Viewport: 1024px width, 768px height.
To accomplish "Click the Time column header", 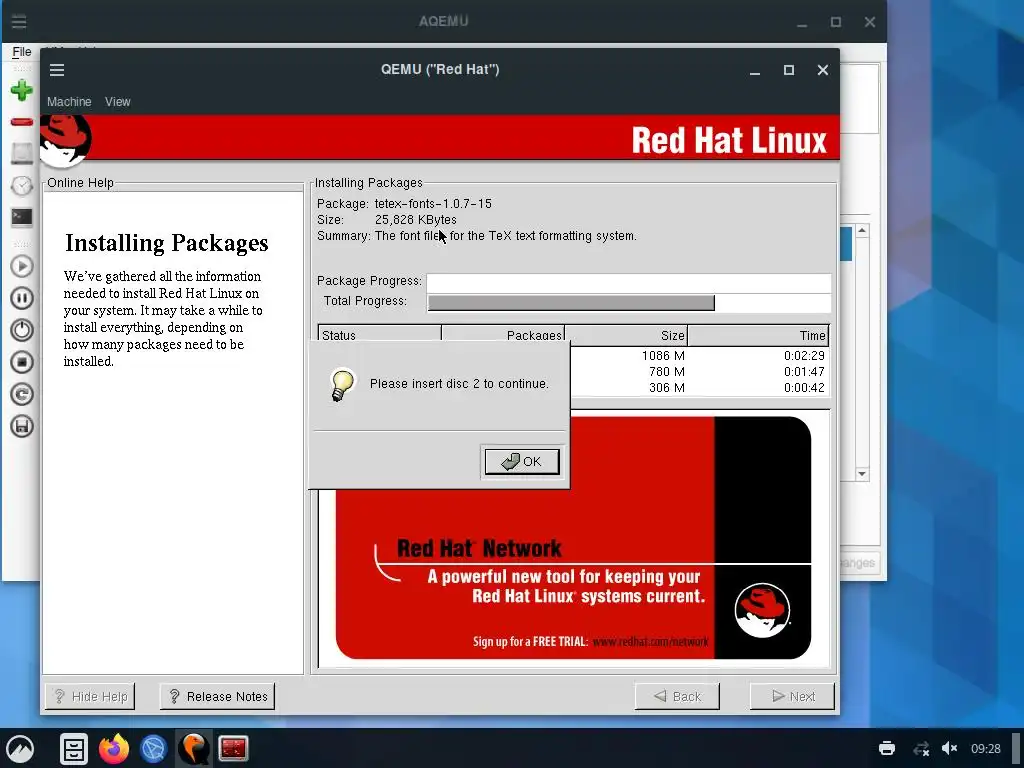I will [x=758, y=335].
